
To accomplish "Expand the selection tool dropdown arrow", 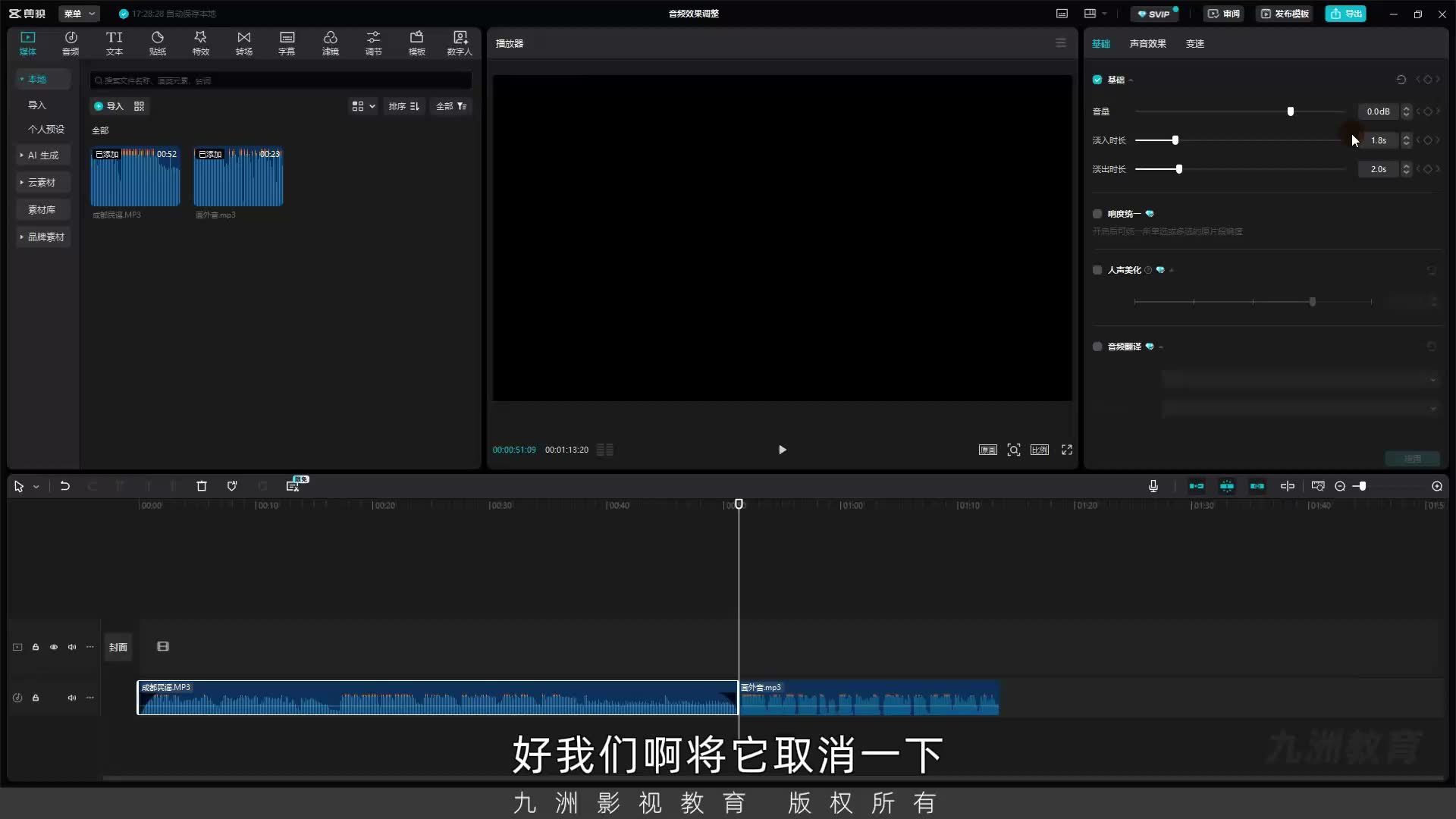I will coord(36,487).
